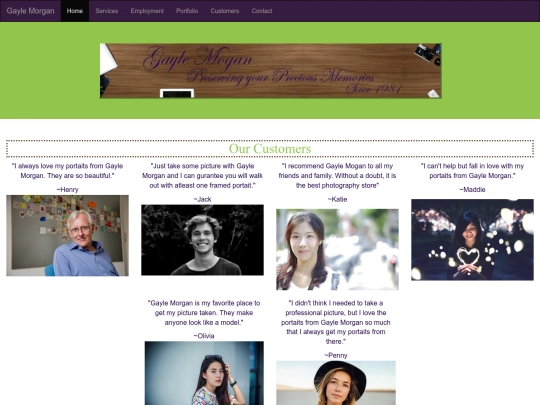Open the Portfolio nav link

coord(187,11)
